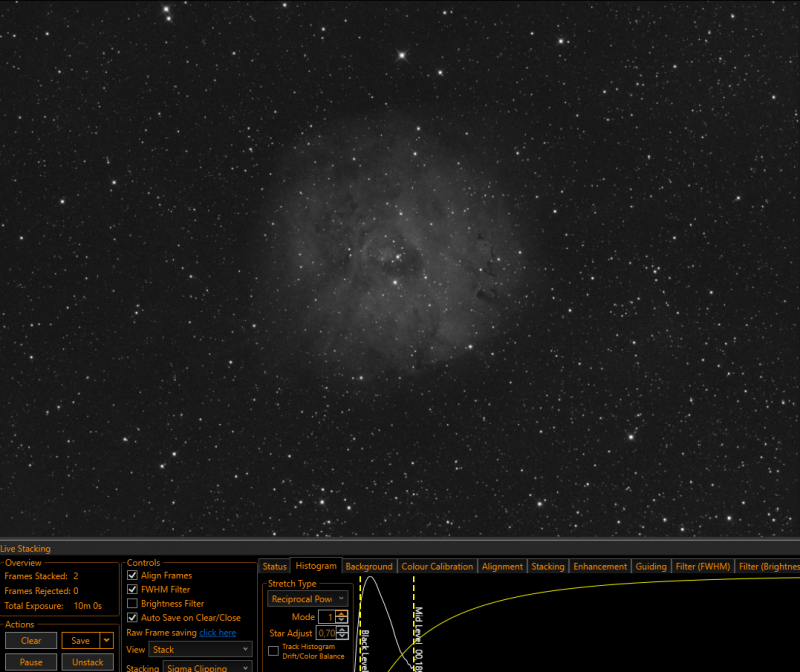Switch to the Status tab

(x=274, y=566)
